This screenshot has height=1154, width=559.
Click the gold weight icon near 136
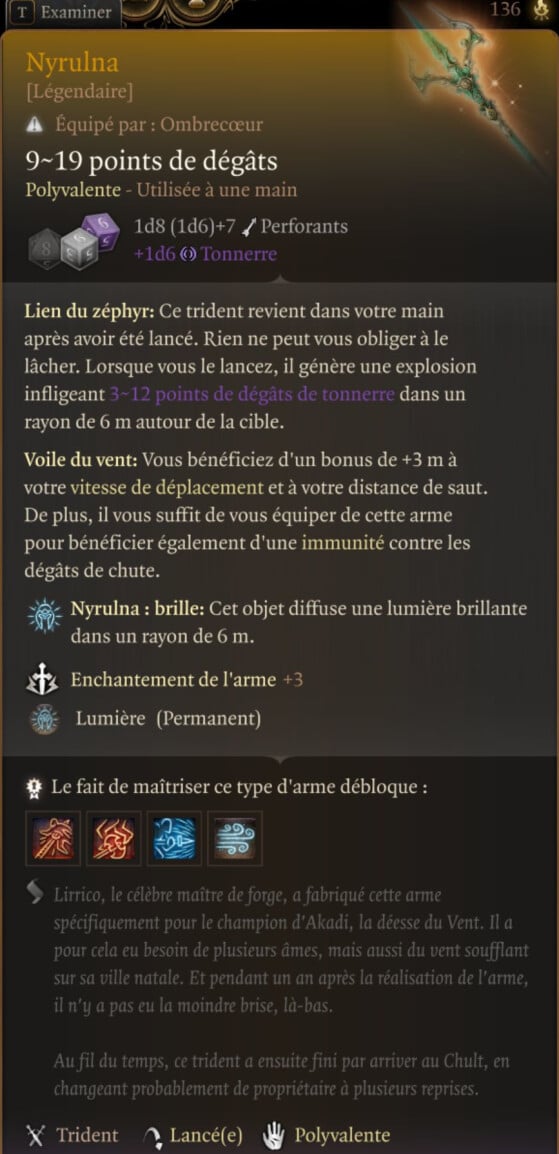(541, 10)
